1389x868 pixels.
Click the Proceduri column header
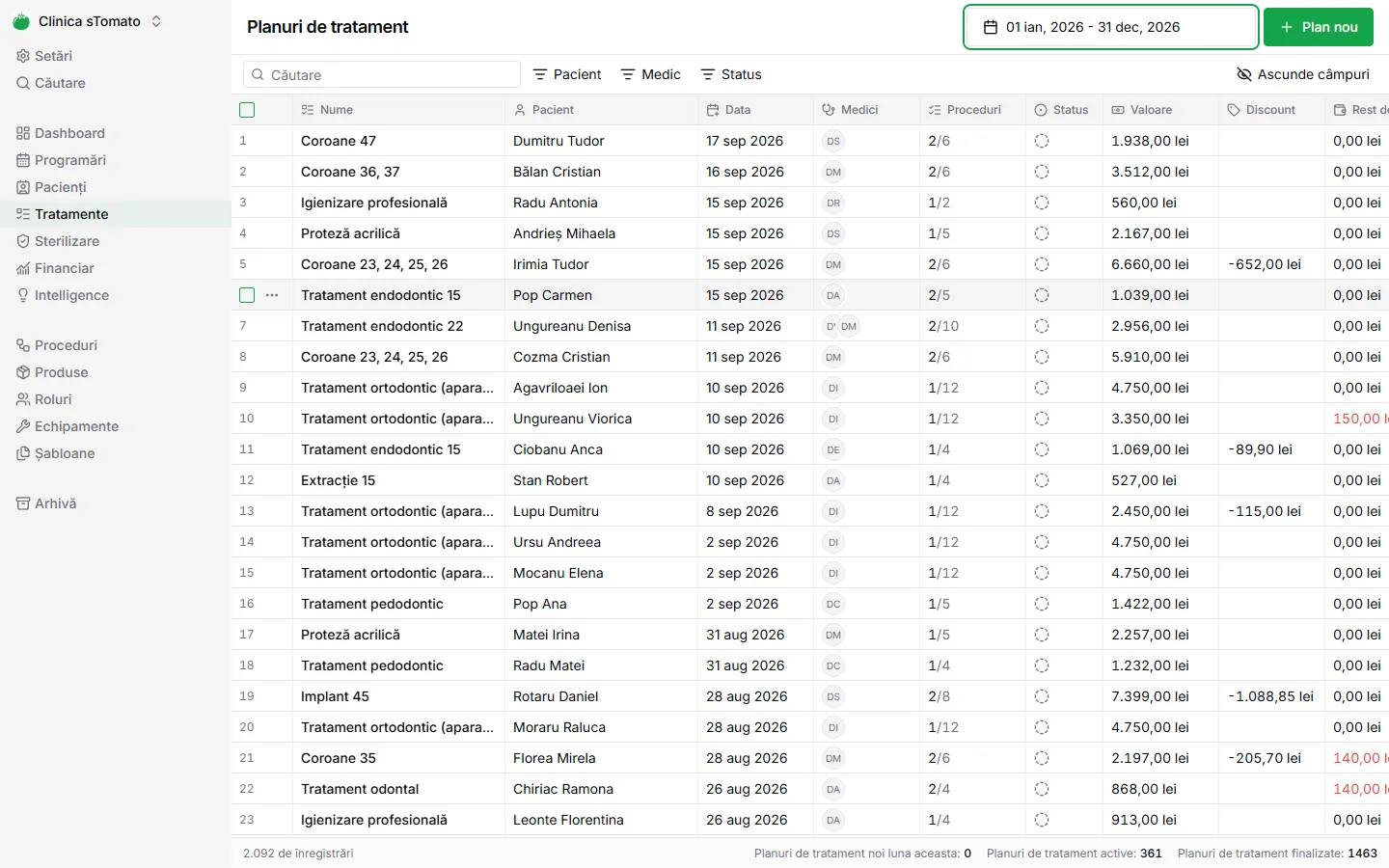coord(972,110)
